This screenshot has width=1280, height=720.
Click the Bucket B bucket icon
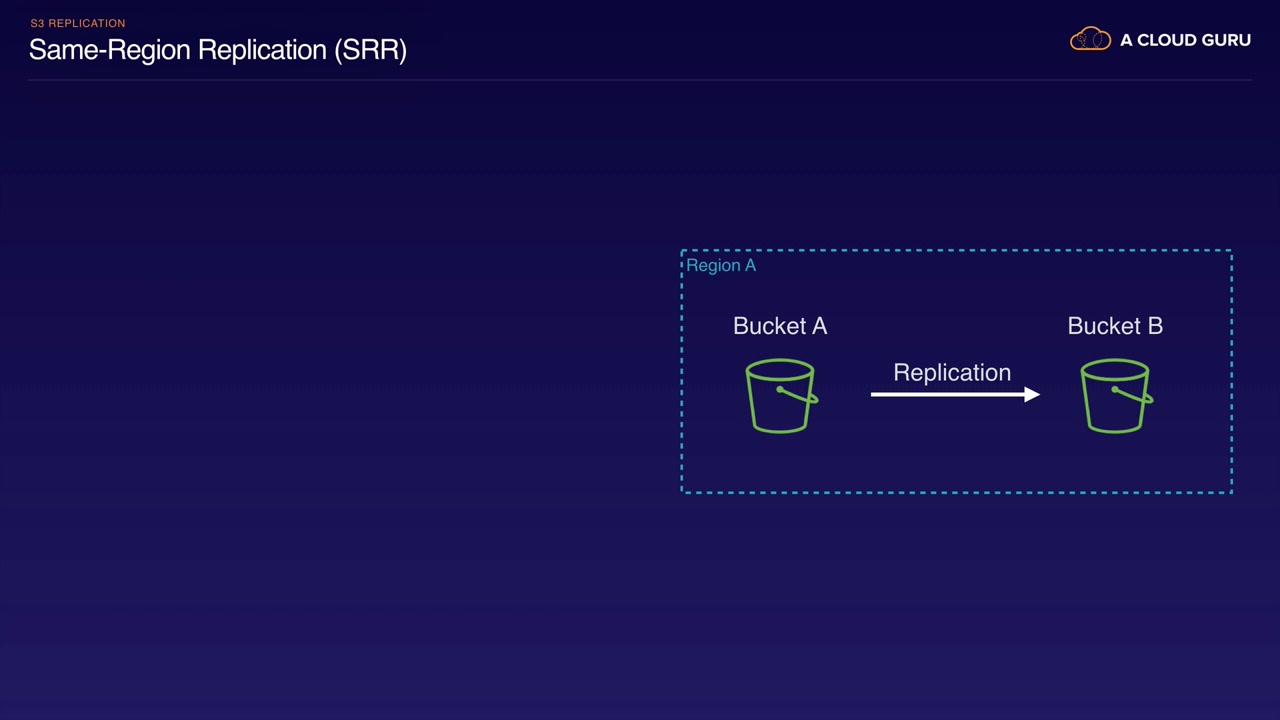tap(1115, 397)
